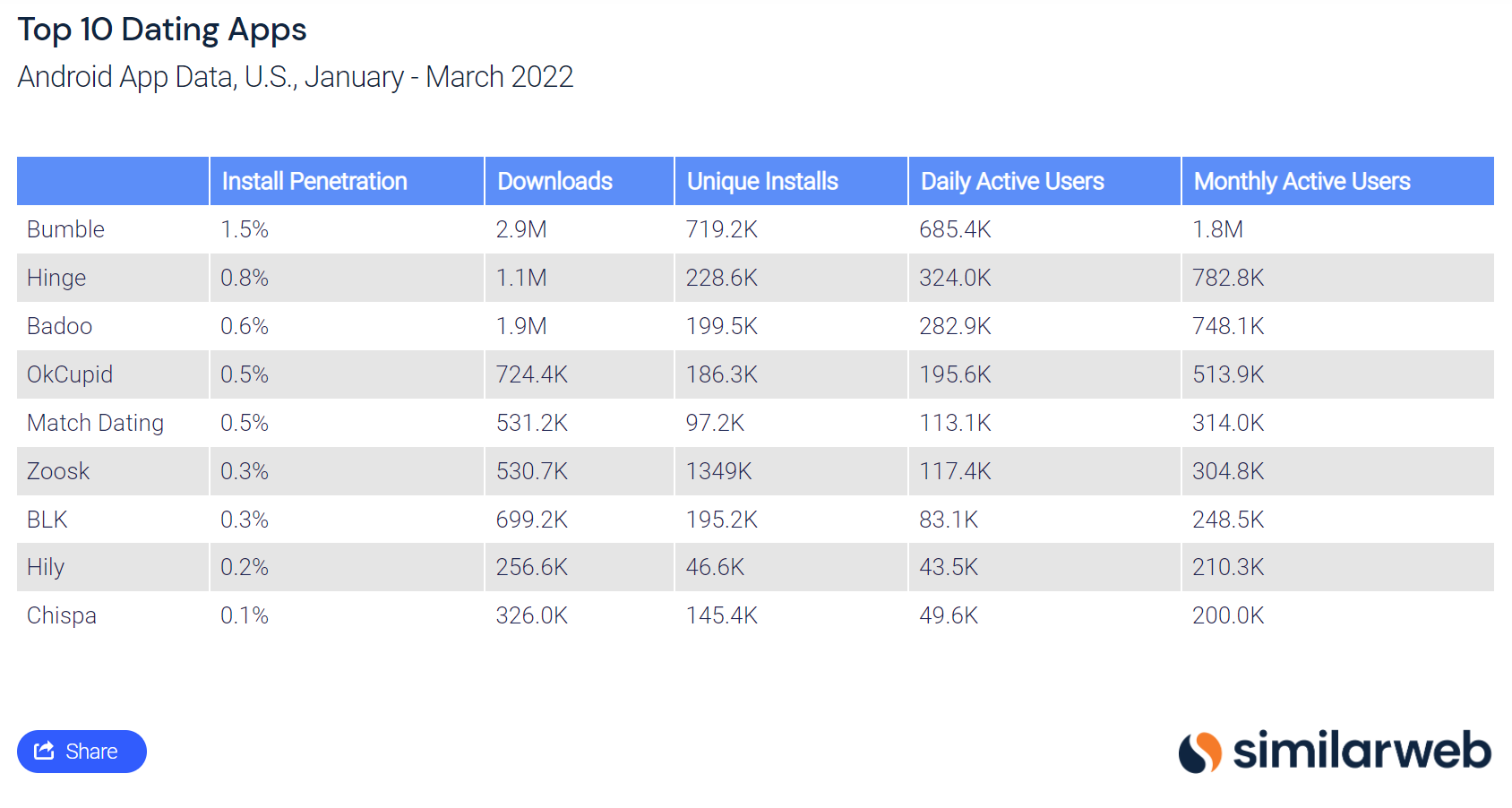Click Hily's 210.3K monthly active users

tap(1228, 567)
